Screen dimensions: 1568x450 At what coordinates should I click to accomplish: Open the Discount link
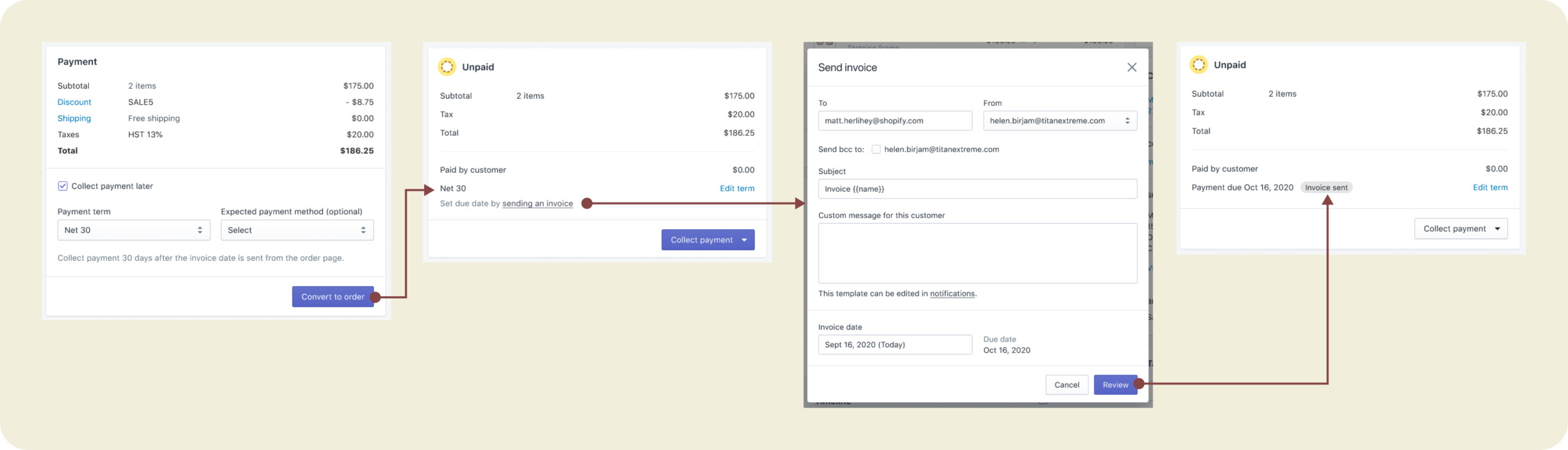[74, 102]
